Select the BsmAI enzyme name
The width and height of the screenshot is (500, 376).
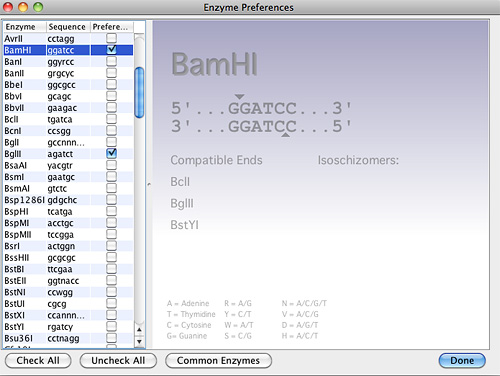[x=17, y=188]
